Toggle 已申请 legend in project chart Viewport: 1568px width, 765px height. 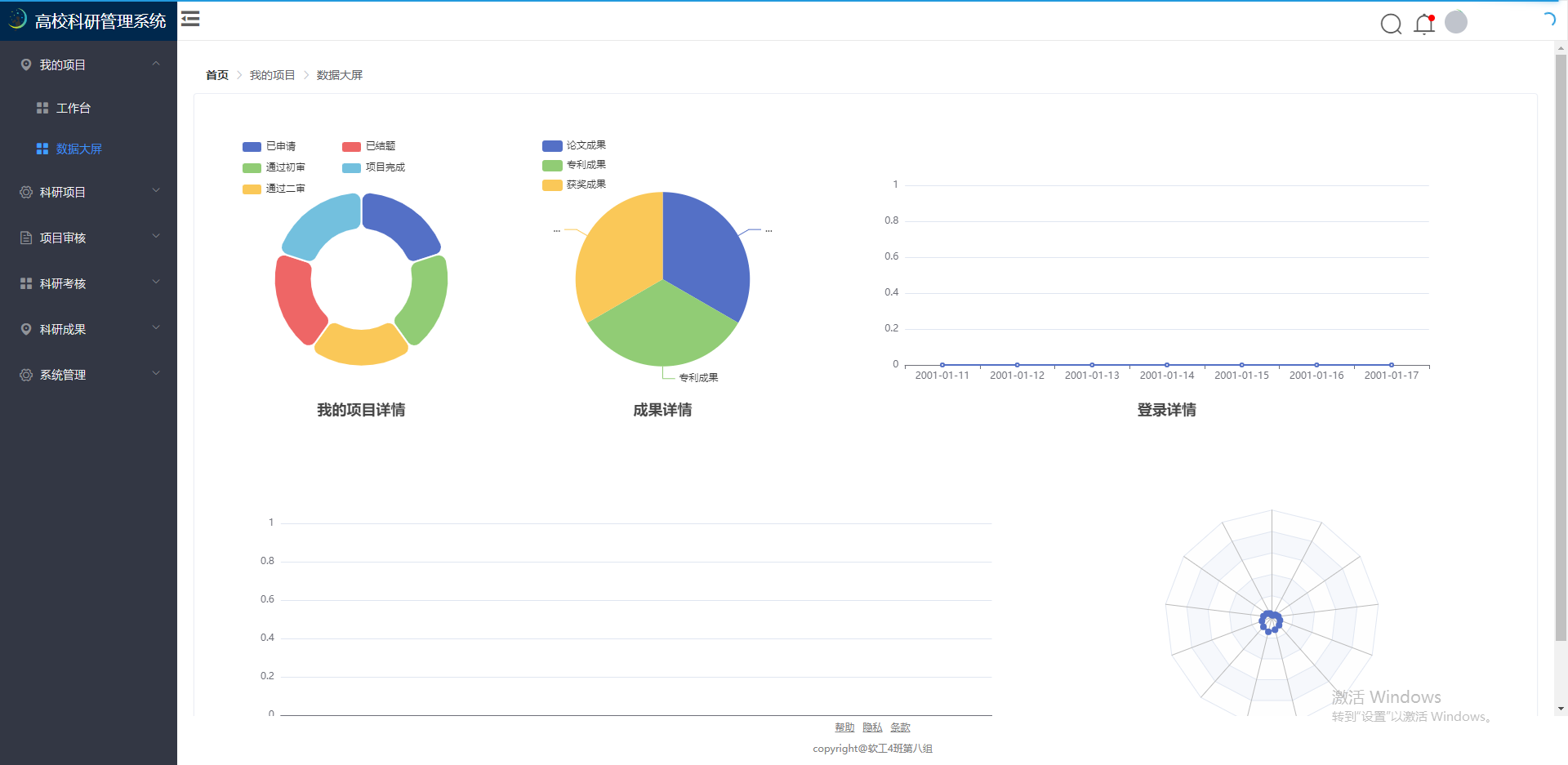coord(269,146)
